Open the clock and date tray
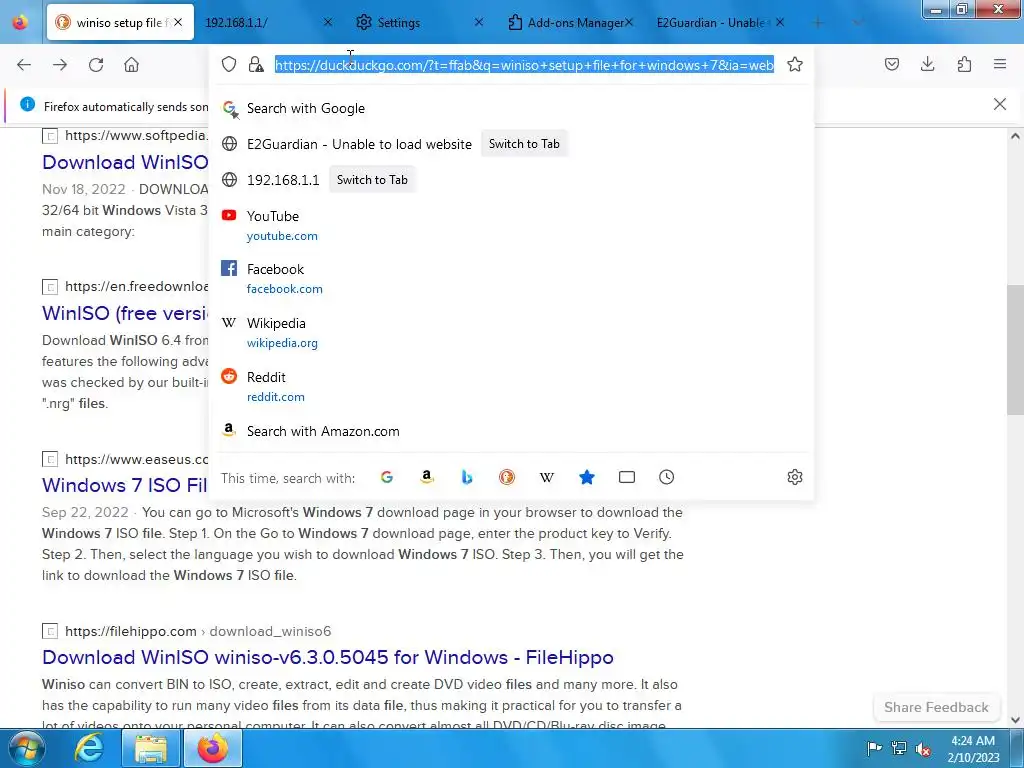The height and width of the screenshot is (768, 1024). [973, 749]
